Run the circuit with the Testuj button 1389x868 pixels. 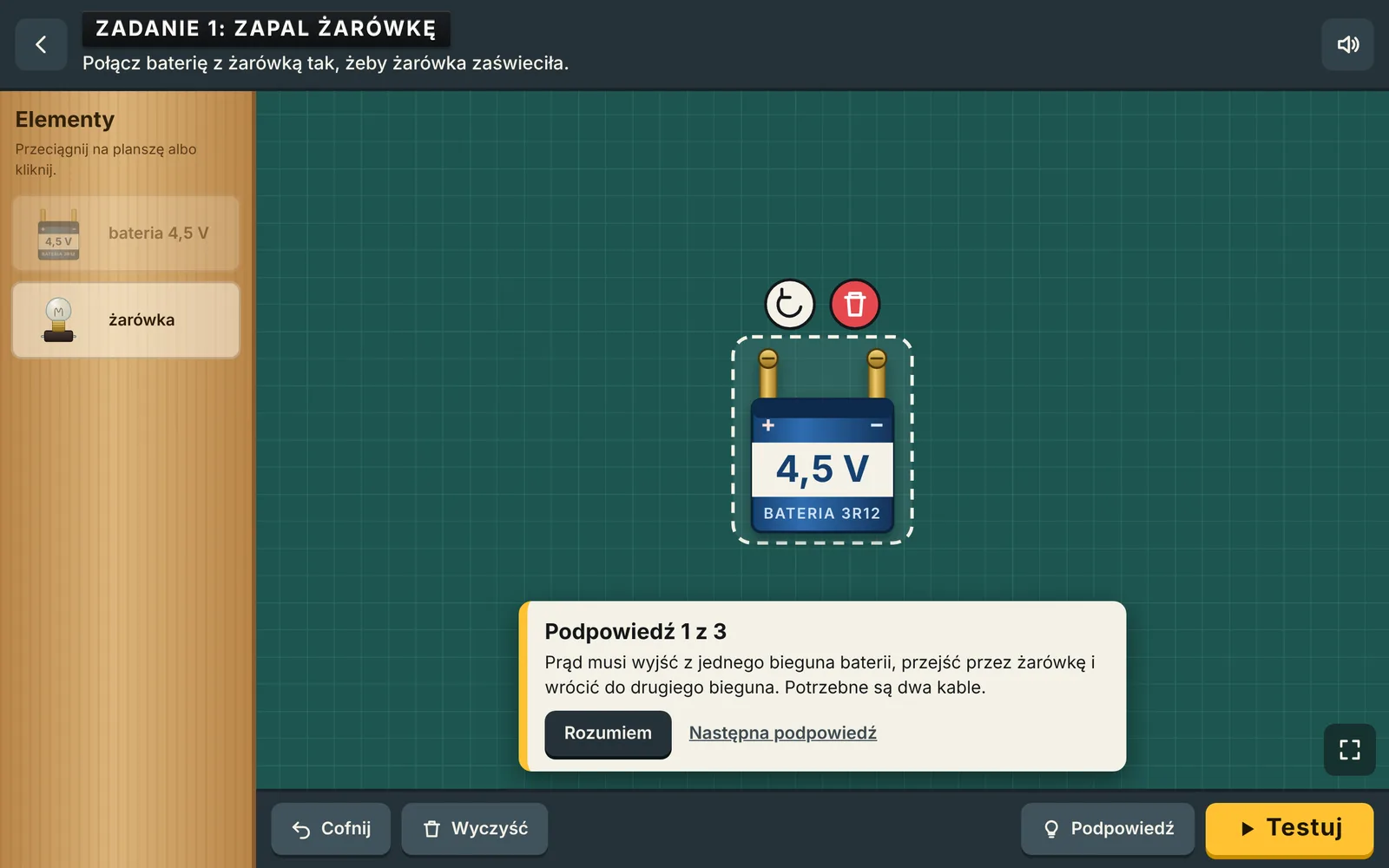pyautogui.click(x=1289, y=829)
